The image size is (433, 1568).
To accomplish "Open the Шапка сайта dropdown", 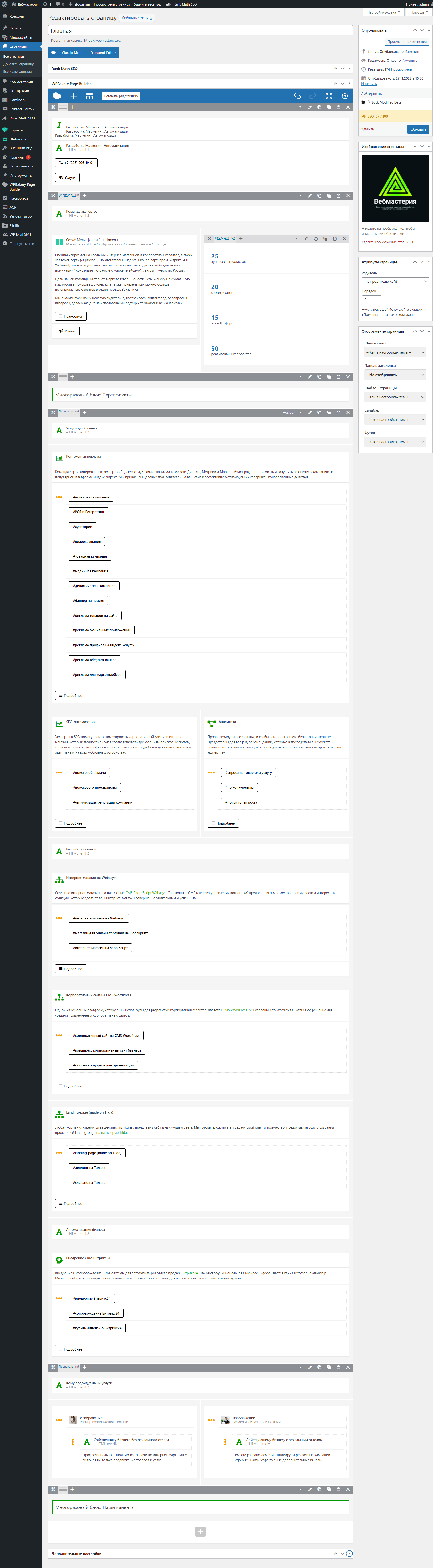I will [x=395, y=352].
